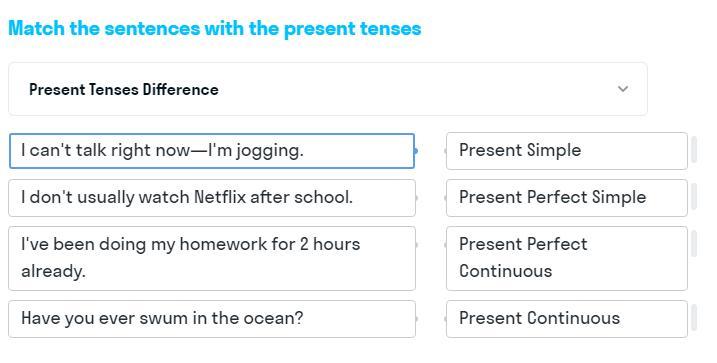Screen dimensions: 717x363
Task: Choose the Present Continuous answer box
Action: point(567,319)
